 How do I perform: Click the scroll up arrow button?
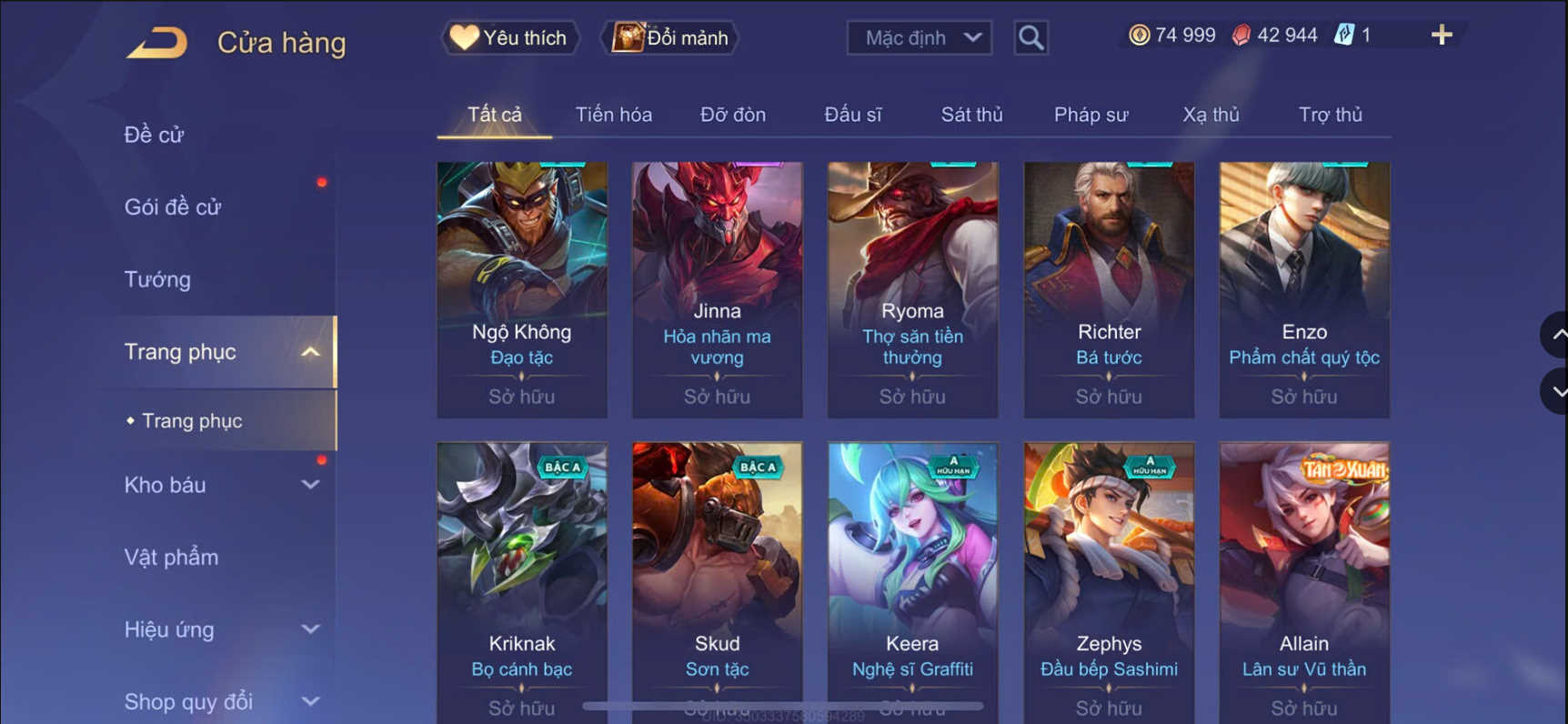[1554, 335]
